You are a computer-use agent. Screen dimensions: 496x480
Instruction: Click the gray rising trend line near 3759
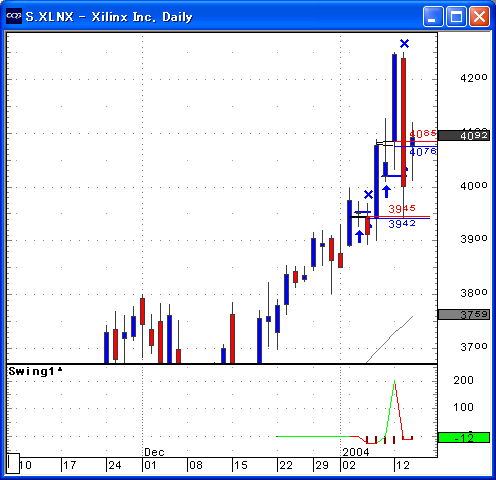(389, 339)
